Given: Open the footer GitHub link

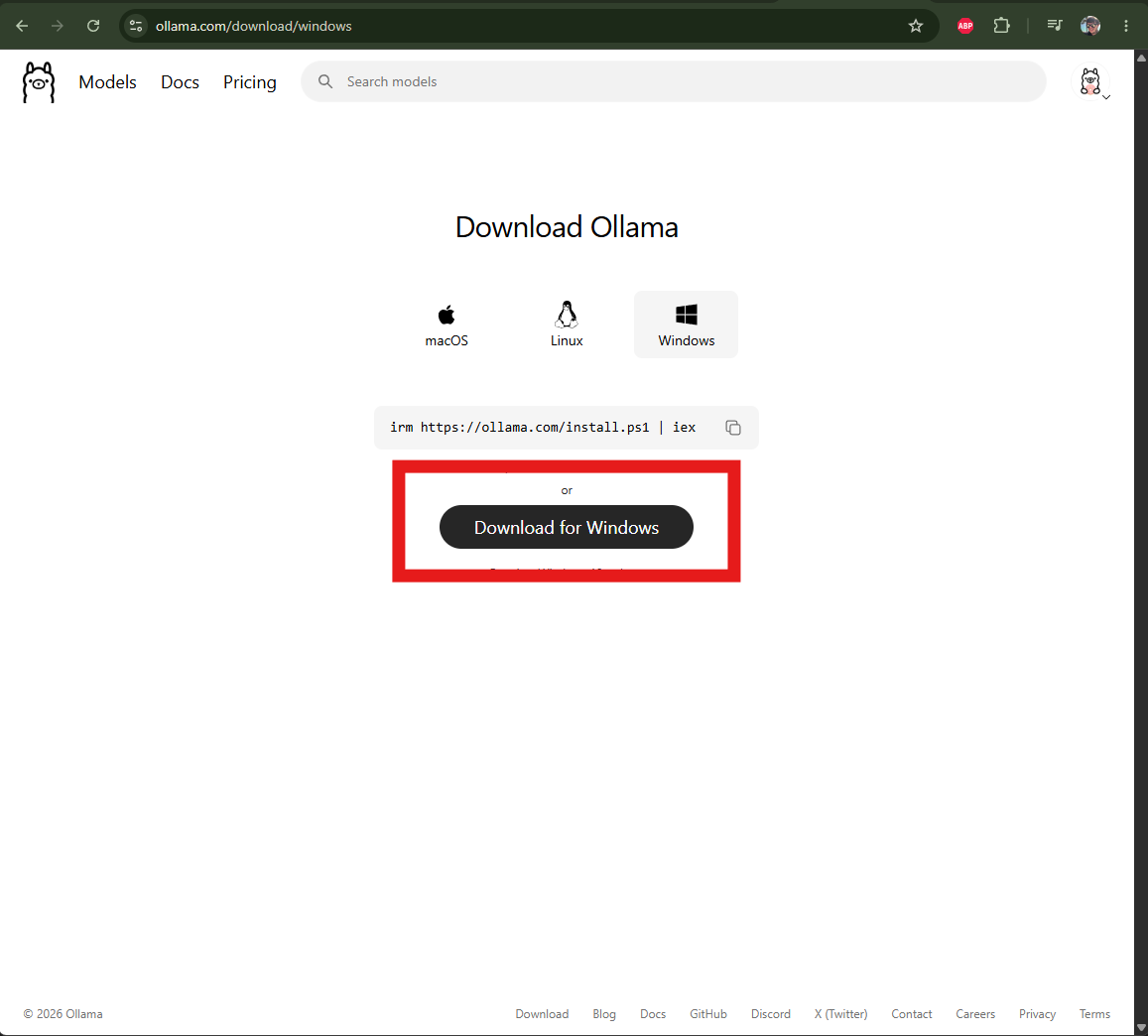Looking at the screenshot, I should click(708, 1014).
